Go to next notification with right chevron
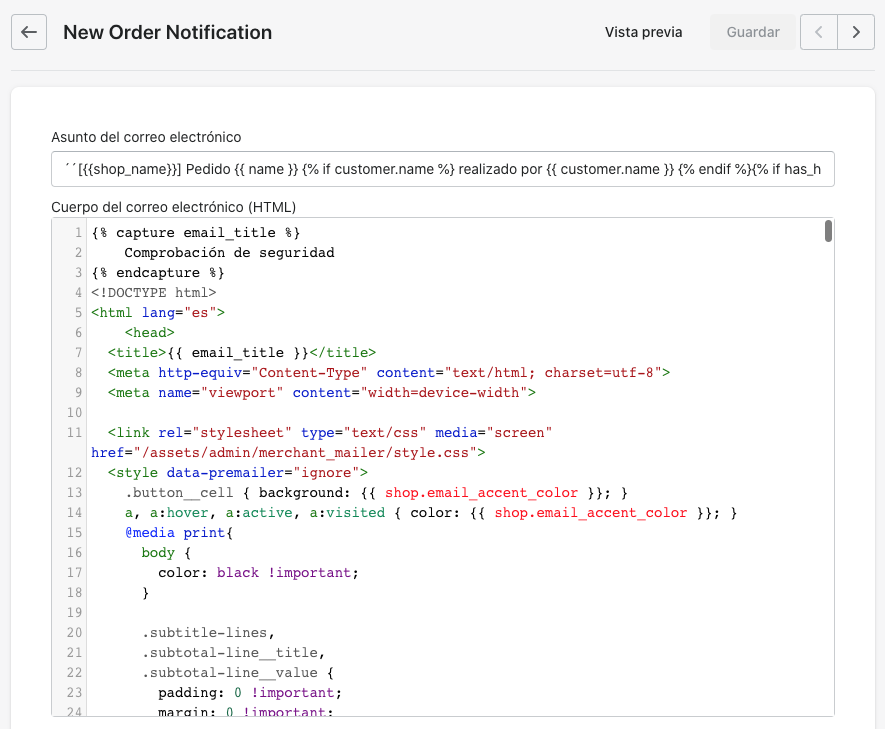 (x=856, y=32)
